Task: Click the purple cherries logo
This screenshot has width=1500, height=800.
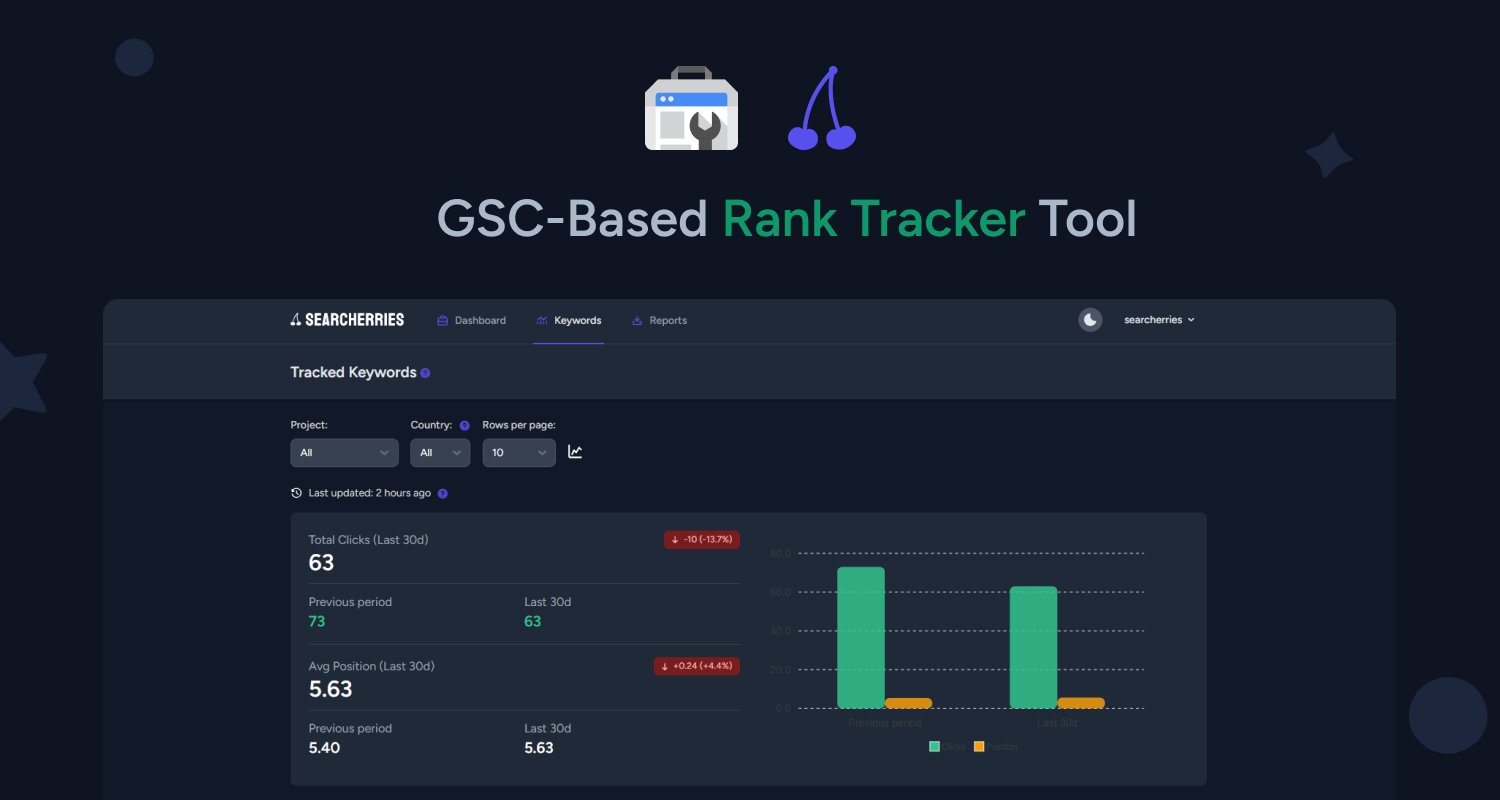Action: tap(822, 108)
